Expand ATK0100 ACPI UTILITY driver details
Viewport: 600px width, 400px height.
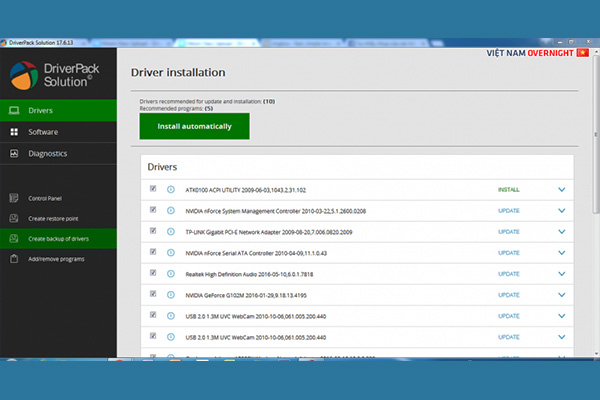click(x=561, y=189)
